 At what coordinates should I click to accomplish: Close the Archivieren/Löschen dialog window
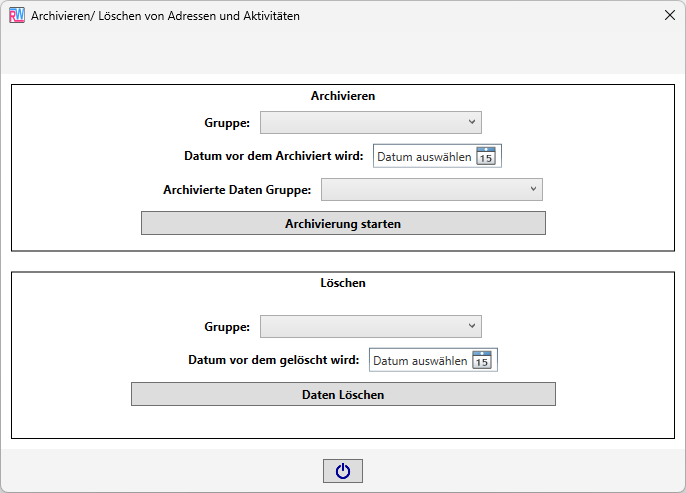[x=669, y=15]
